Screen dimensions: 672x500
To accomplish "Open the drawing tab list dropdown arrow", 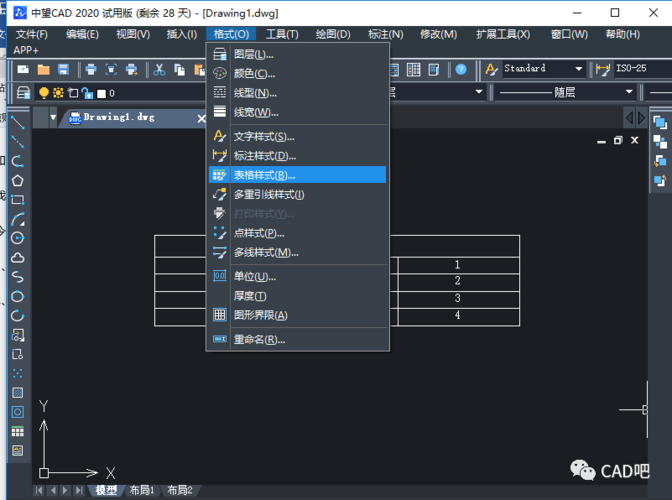I will 53,117.
